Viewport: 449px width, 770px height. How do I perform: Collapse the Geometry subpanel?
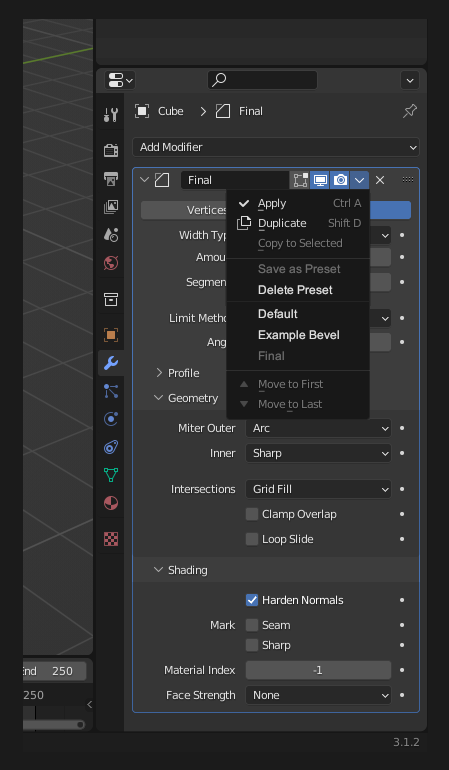pyautogui.click(x=159, y=398)
